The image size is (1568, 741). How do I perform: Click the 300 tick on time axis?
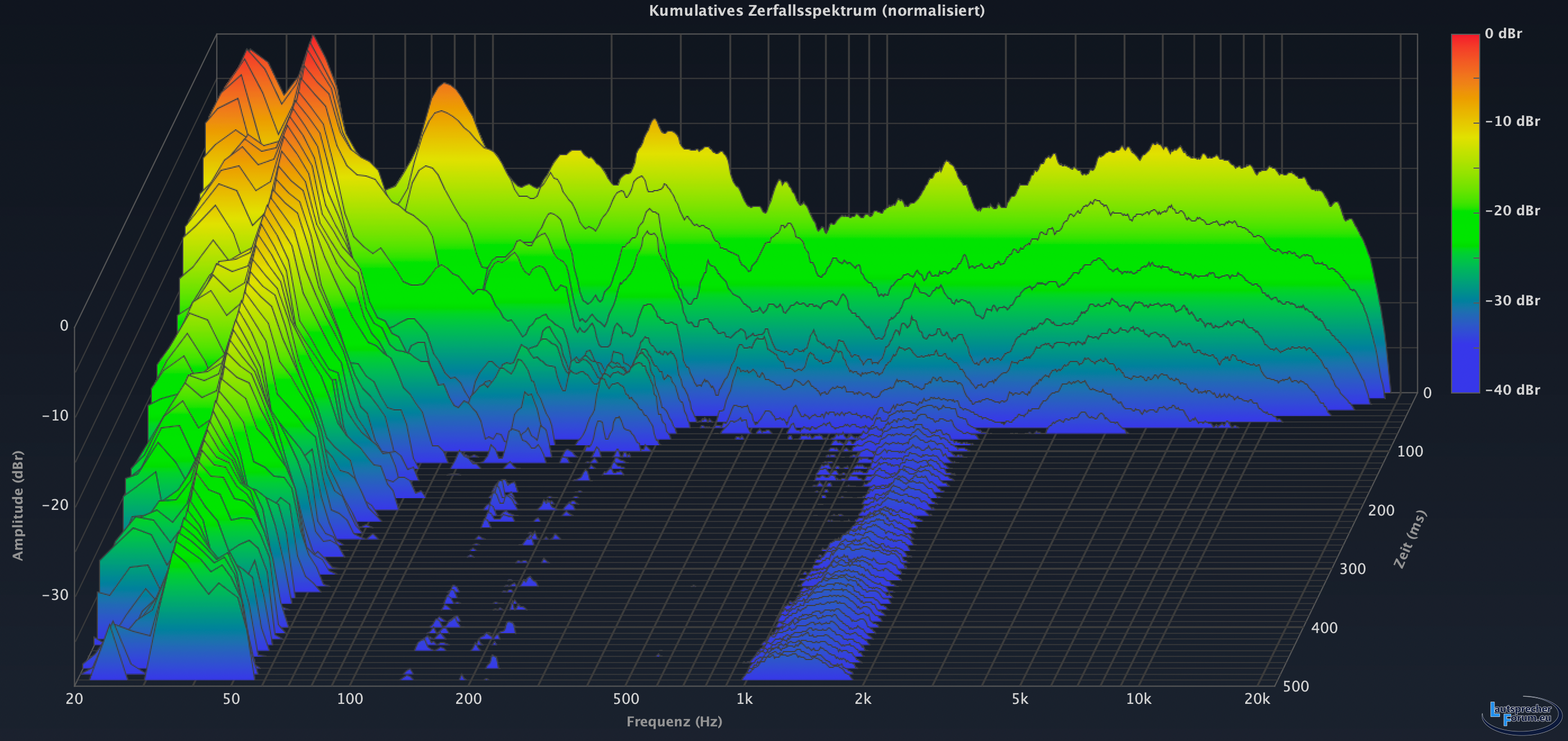pos(1352,570)
